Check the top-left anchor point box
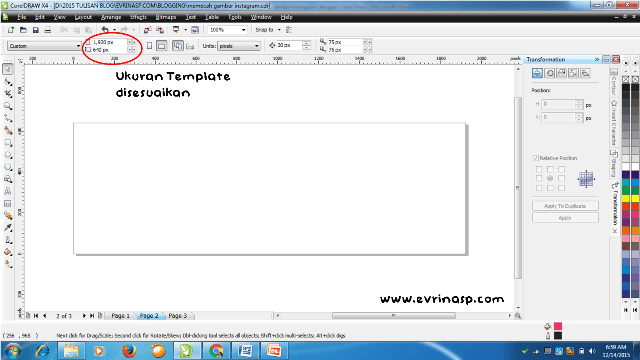640x360 pixels. (539, 169)
